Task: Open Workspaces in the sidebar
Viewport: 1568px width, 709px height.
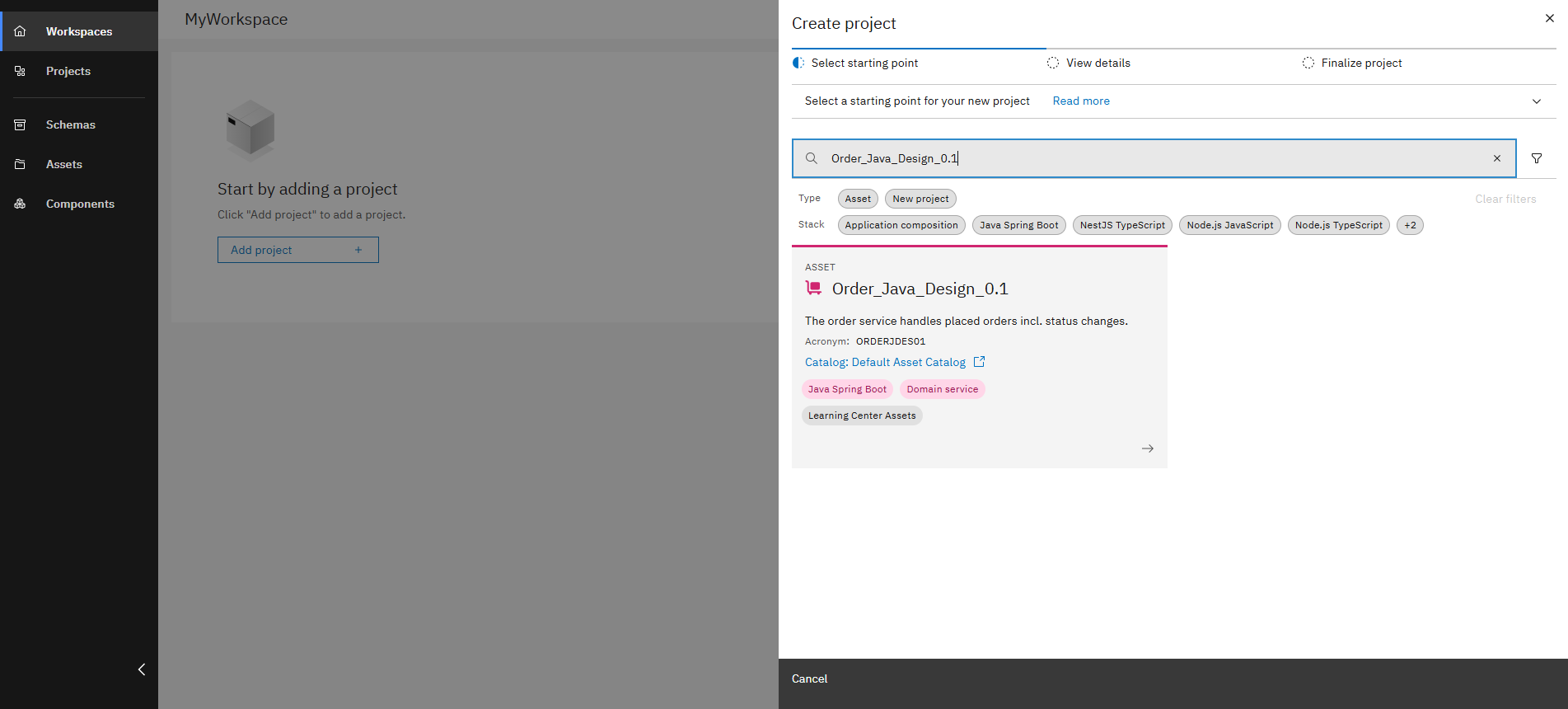Action: coord(79,31)
